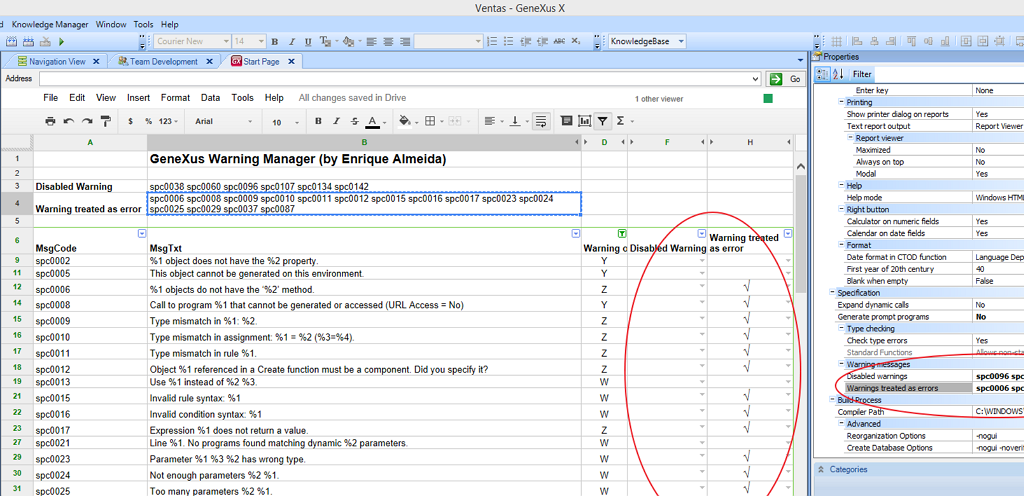
Task: Collapse the Specification property group
Action: coord(832,293)
